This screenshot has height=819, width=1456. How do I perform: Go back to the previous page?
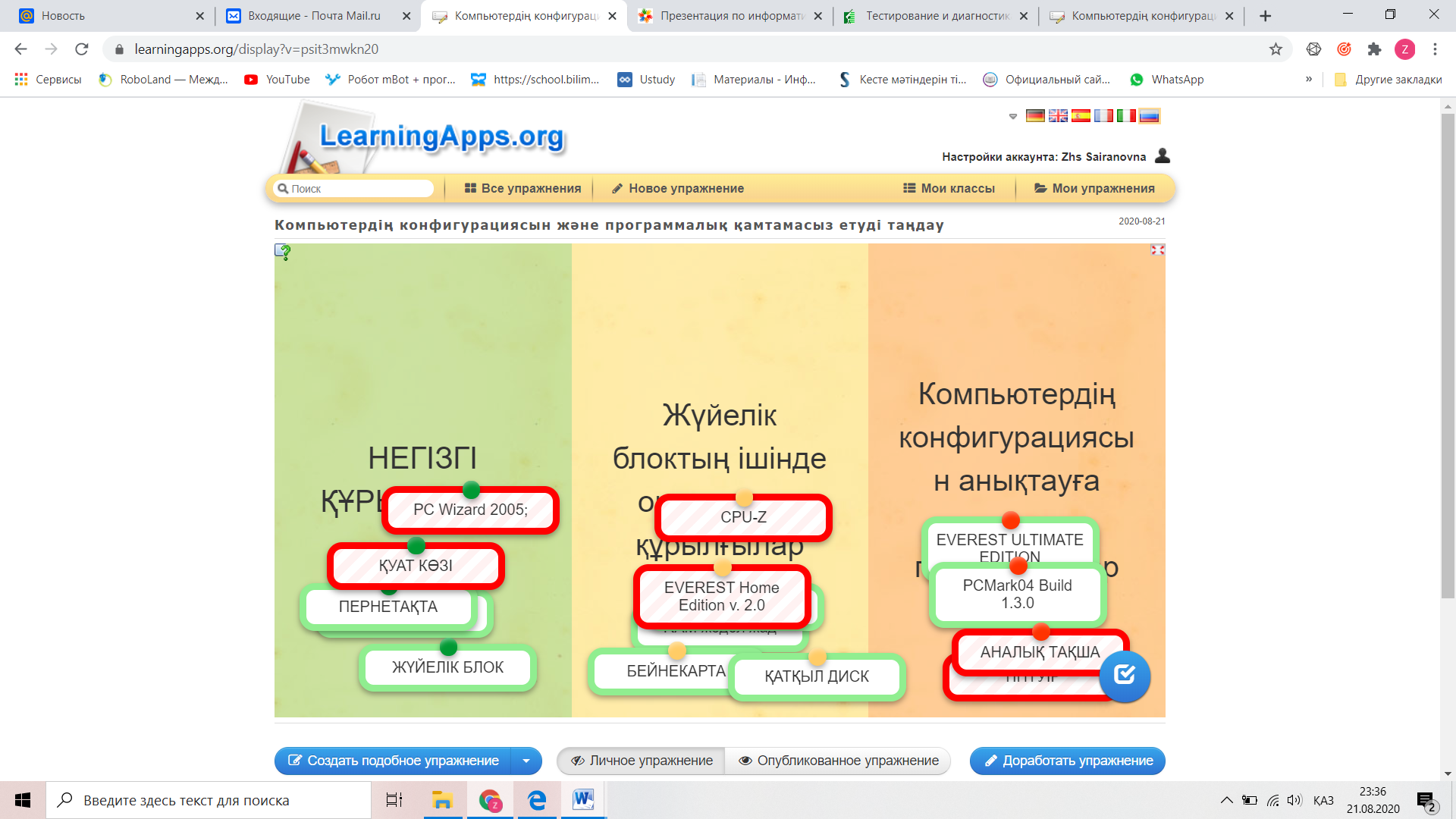20,49
